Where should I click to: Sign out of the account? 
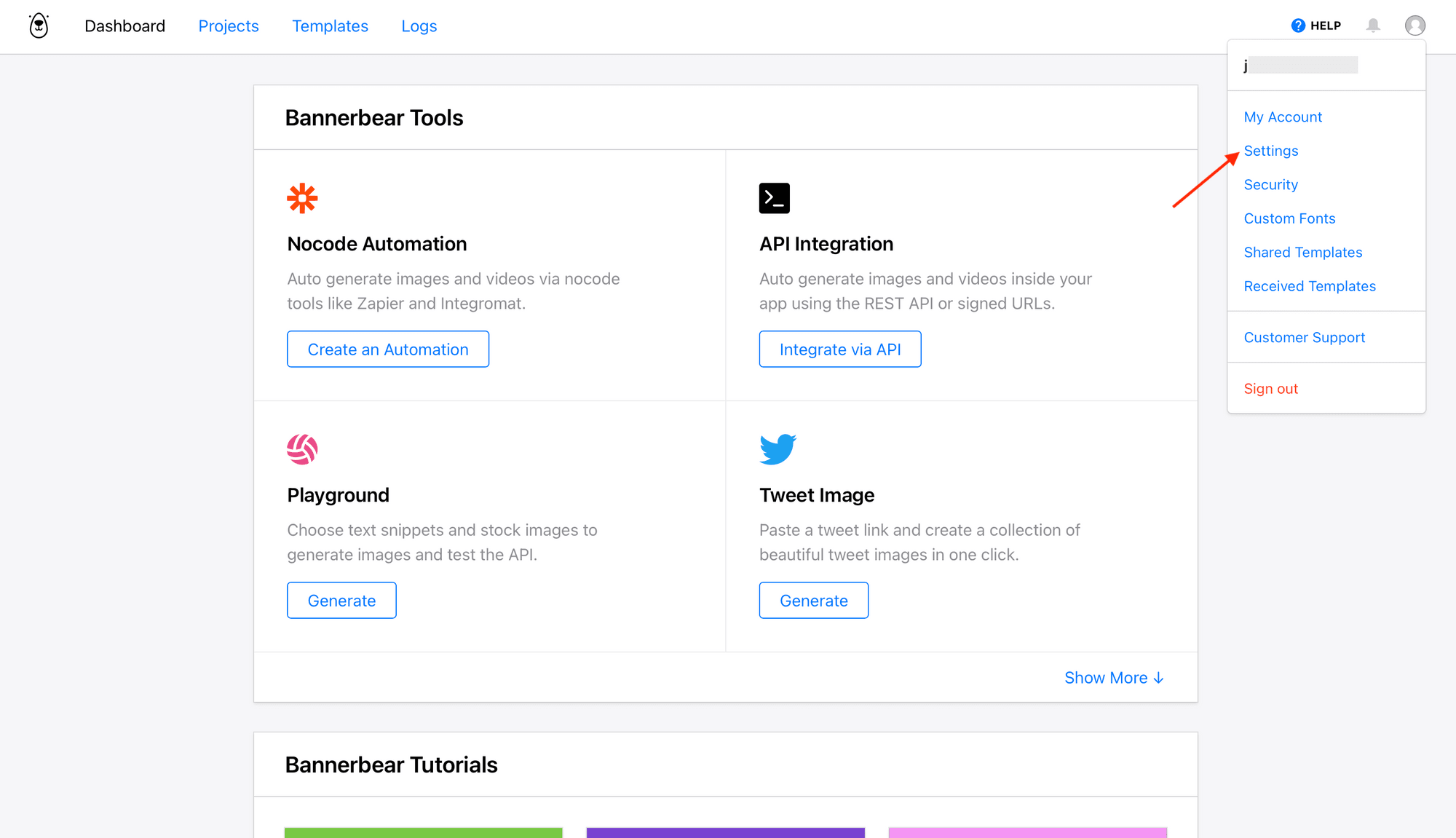(x=1270, y=389)
